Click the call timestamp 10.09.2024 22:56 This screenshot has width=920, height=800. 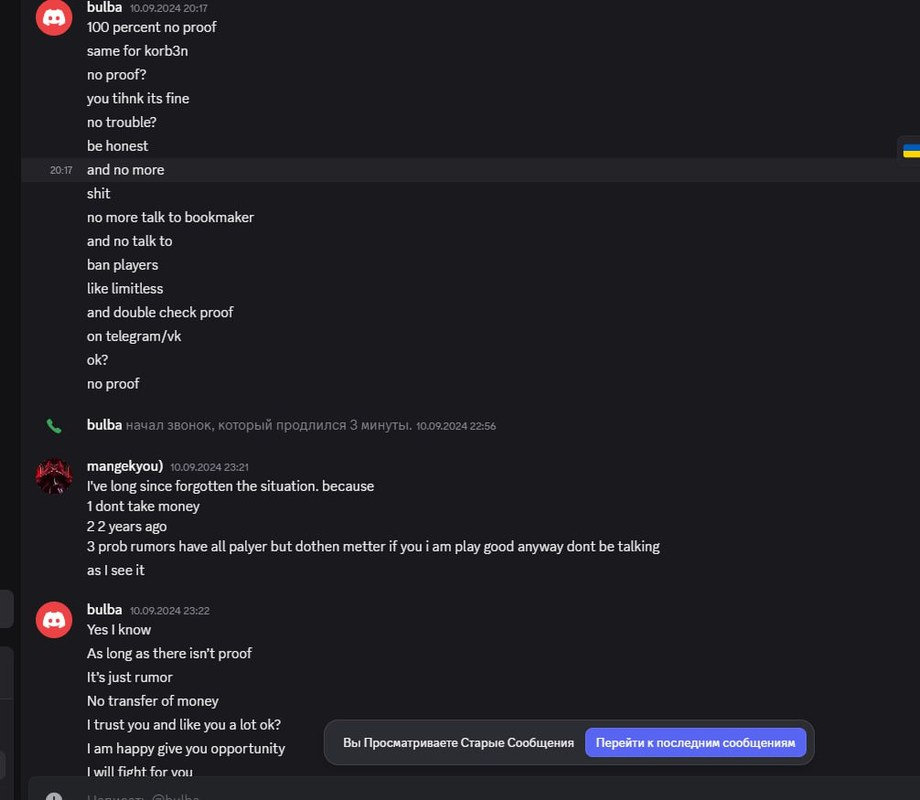point(456,426)
